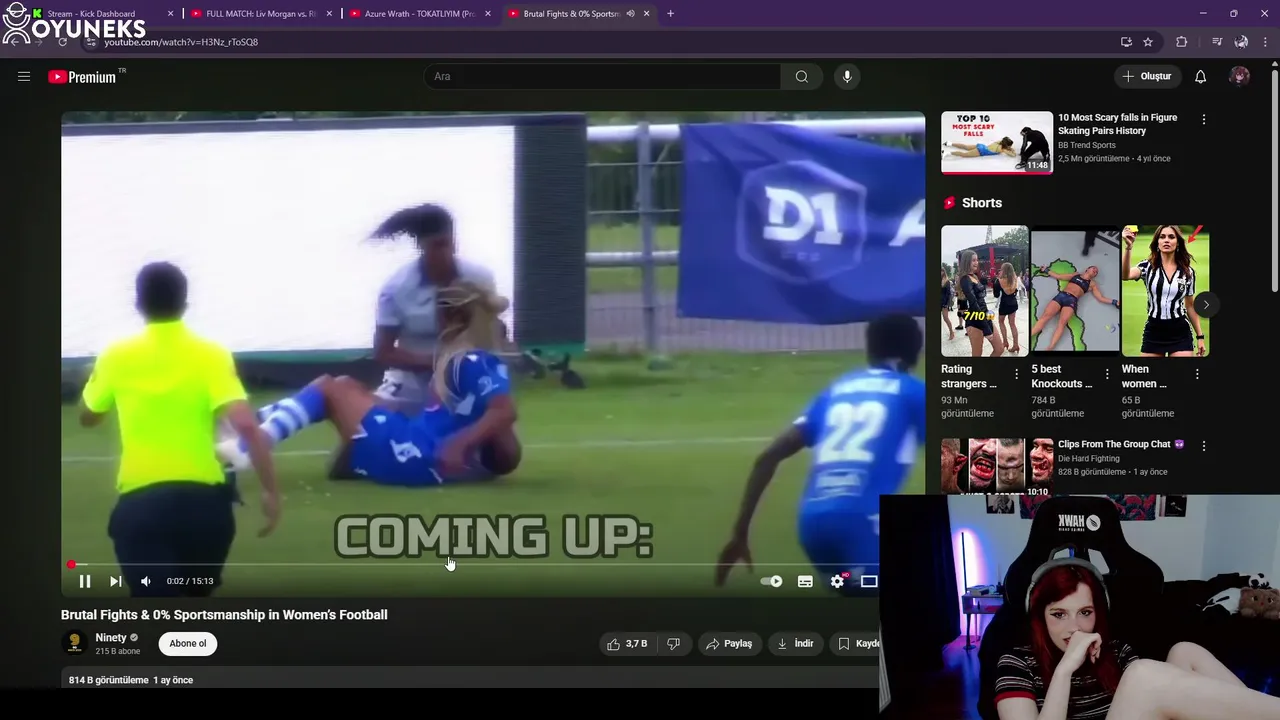The image size is (1280, 720).
Task: Pause the video
Action: coord(85,581)
